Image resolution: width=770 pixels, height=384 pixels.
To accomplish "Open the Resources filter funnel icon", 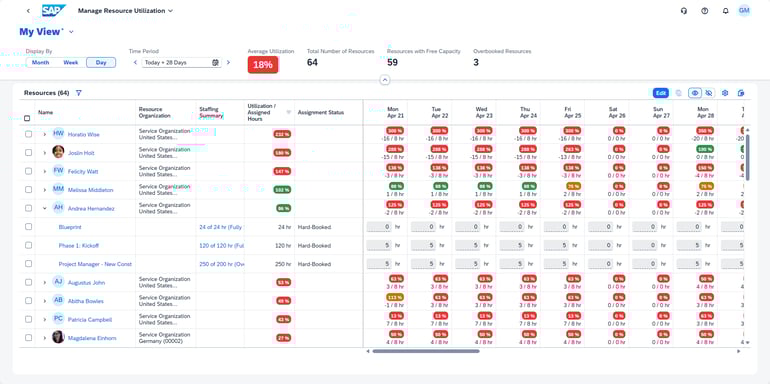I will pos(79,93).
